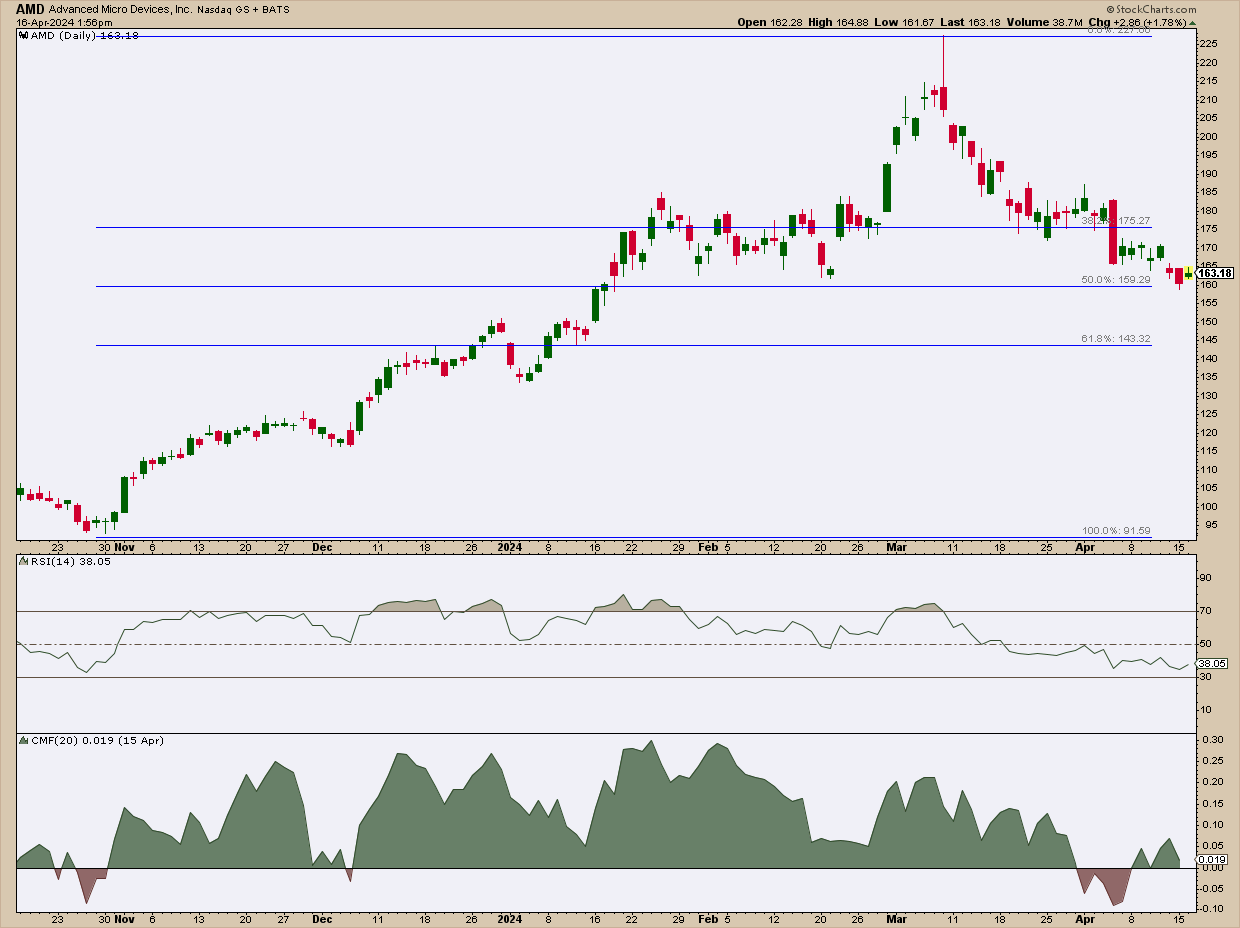Select the RSI(14) indicator label
Viewport: 1240px width, 928px height.
click(44, 561)
